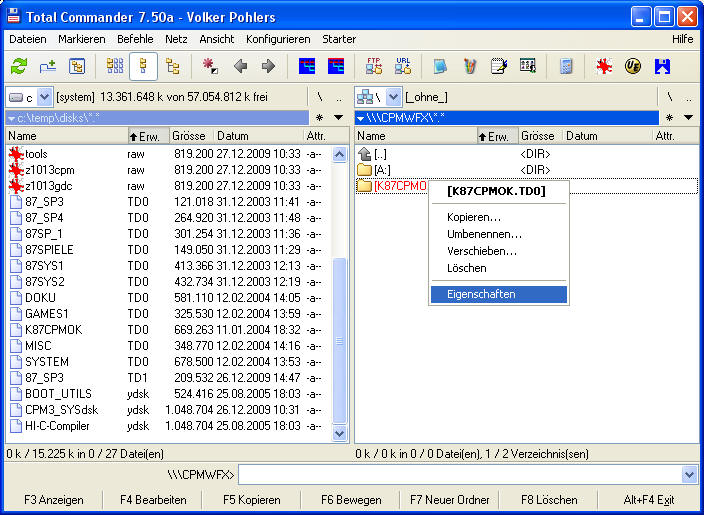Click the c:\temp\disks path bar

tap(157, 118)
